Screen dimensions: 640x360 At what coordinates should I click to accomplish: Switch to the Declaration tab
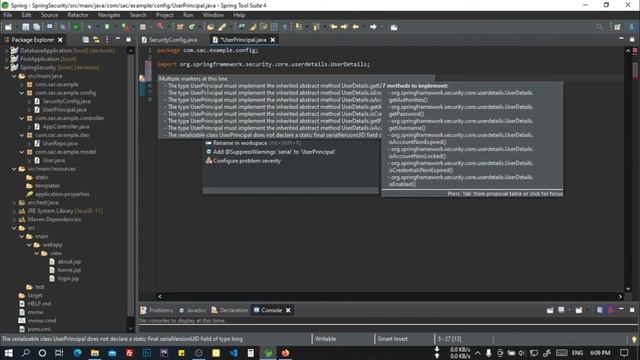(x=230, y=310)
